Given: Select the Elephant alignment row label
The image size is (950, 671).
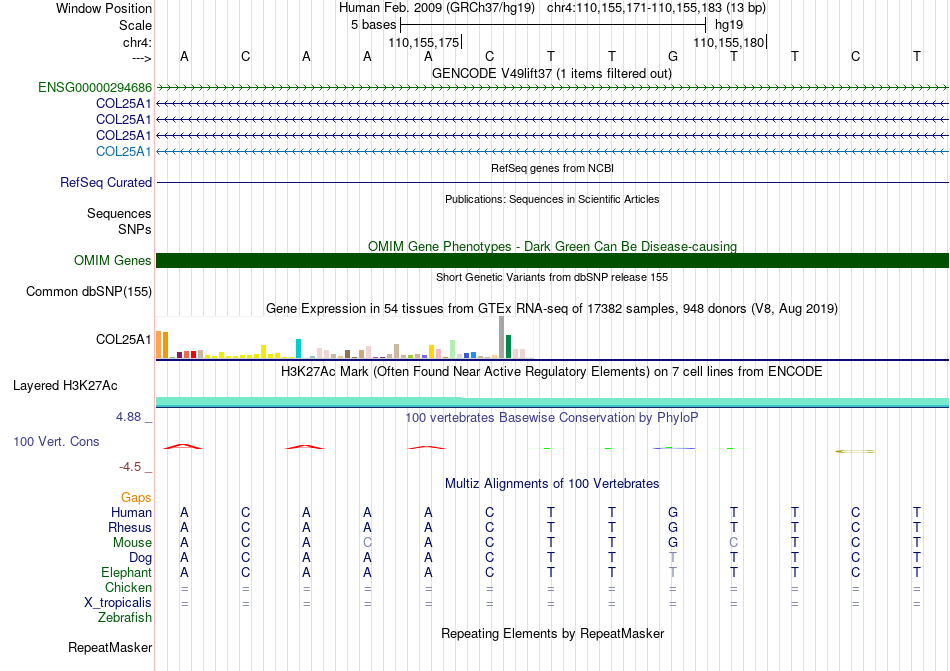Looking at the screenshot, I should [126, 572].
